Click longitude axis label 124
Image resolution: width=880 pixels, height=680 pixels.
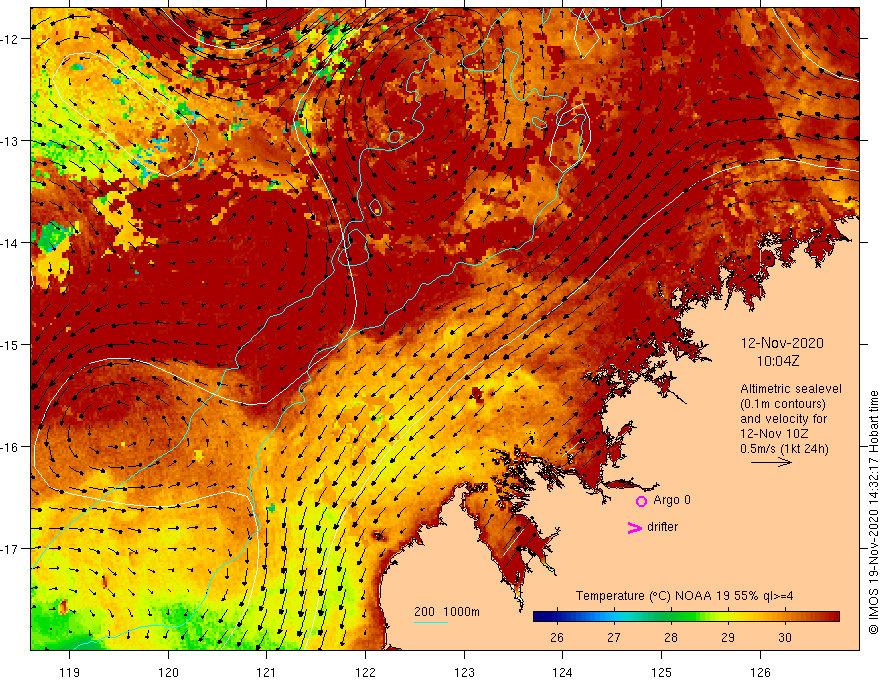point(563,672)
